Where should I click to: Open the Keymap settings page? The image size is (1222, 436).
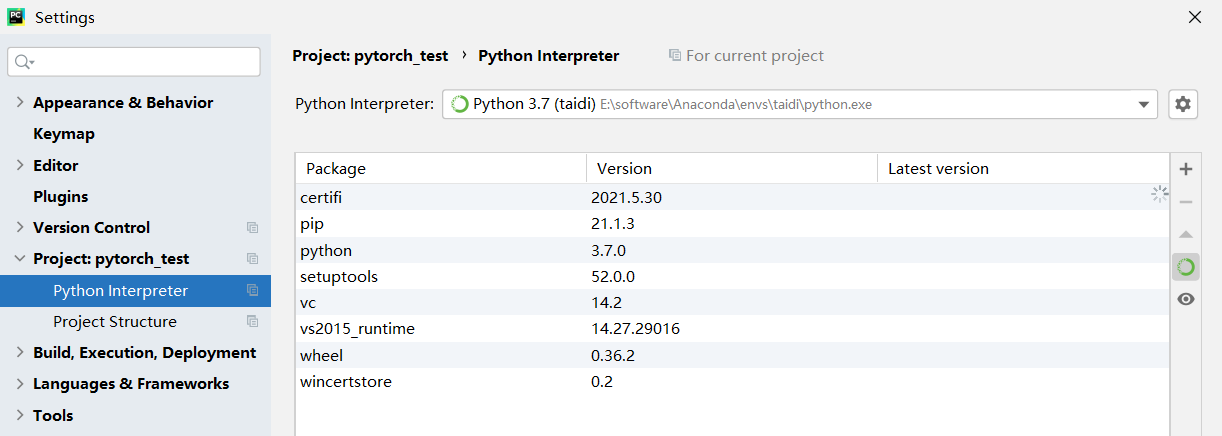click(x=64, y=134)
